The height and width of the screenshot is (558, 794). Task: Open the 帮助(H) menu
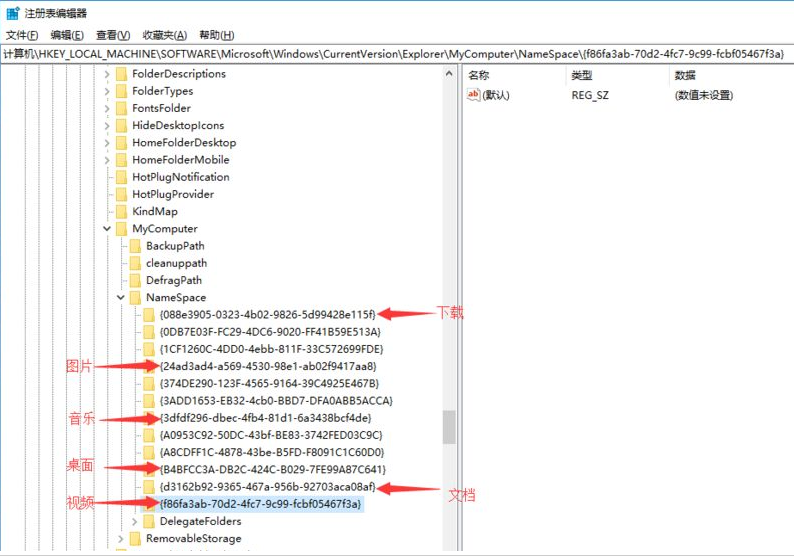[x=216, y=35]
